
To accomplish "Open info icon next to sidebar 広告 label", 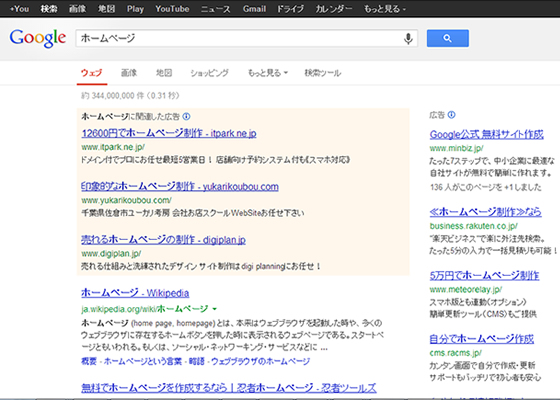I will 451,115.
